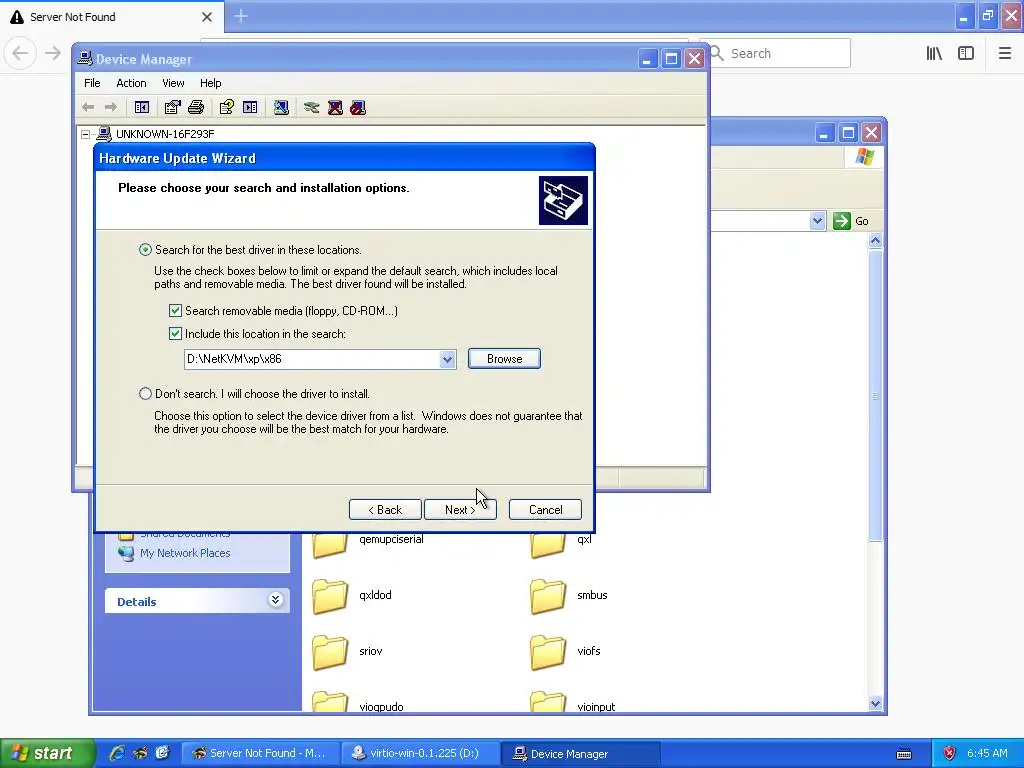This screenshot has width=1024, height=768.
Task: Click the keyboard icon in system tray
Action: pos(904,754)
